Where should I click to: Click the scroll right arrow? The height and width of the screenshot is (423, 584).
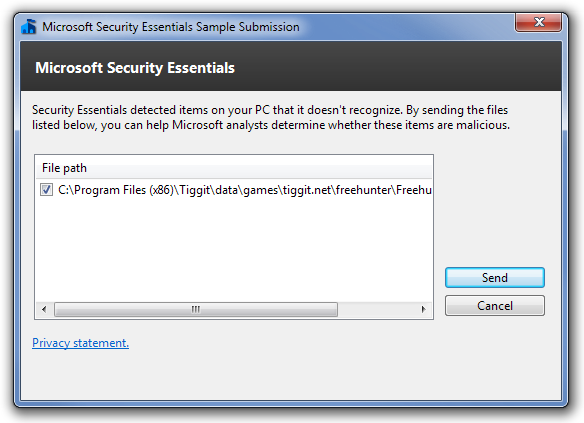pyautogui.click(x=423, y=309)
